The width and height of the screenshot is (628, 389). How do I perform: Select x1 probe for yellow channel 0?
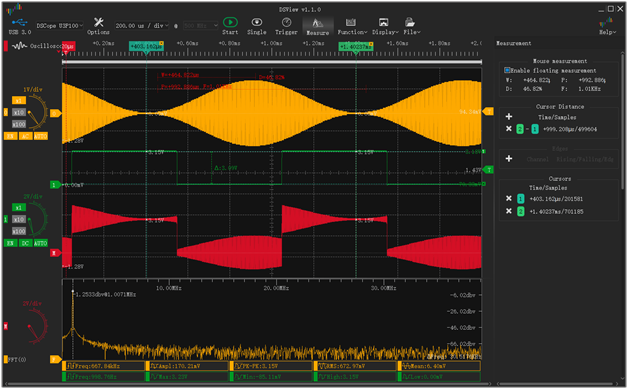tap(18, 100)
